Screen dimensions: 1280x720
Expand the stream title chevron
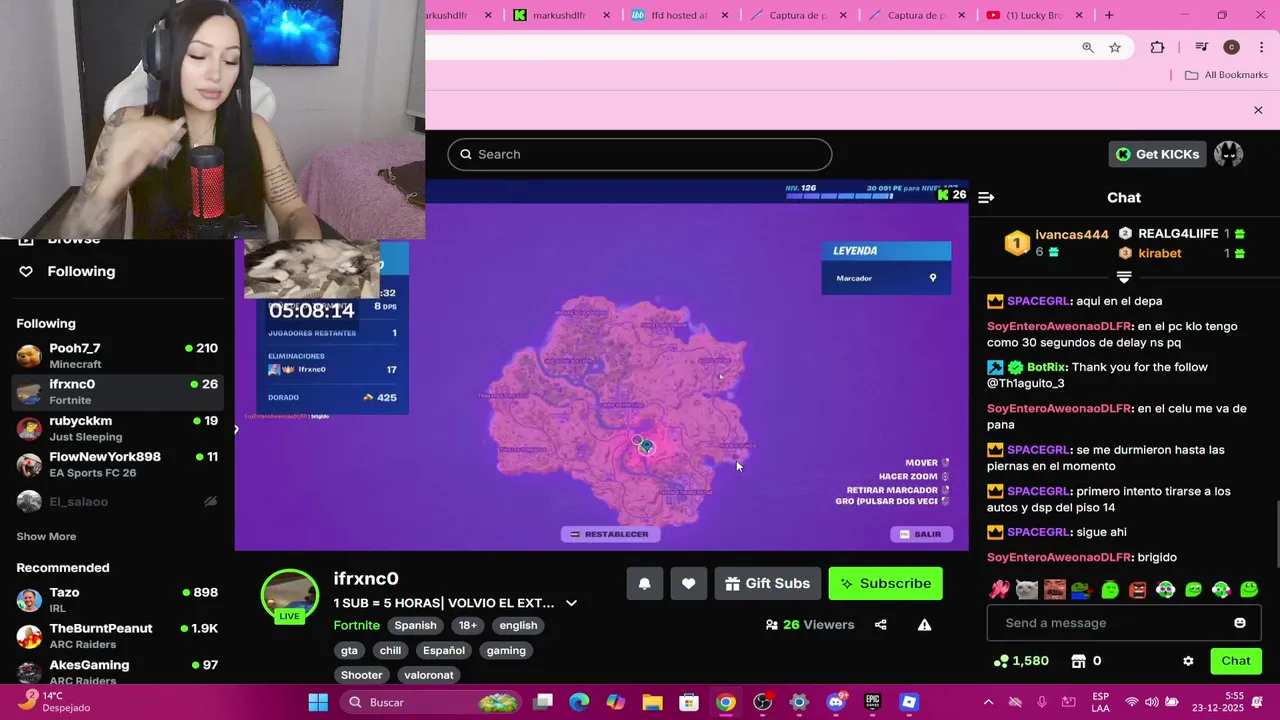click(571, 603)
